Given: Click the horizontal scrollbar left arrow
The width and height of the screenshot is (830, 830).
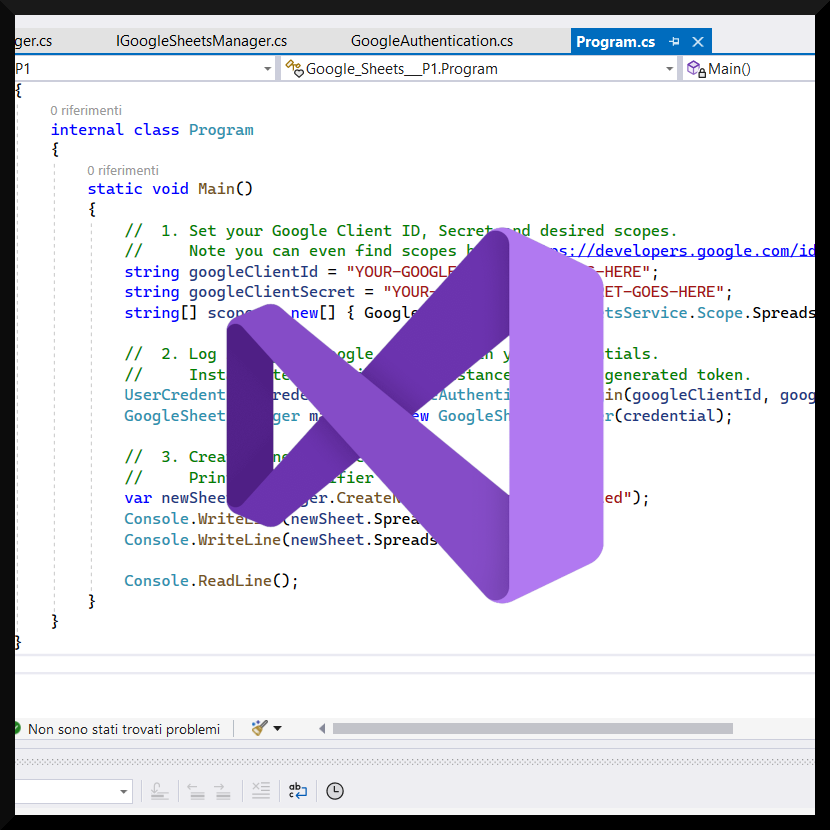Looking at the screenshot, I should coord(322,729).
